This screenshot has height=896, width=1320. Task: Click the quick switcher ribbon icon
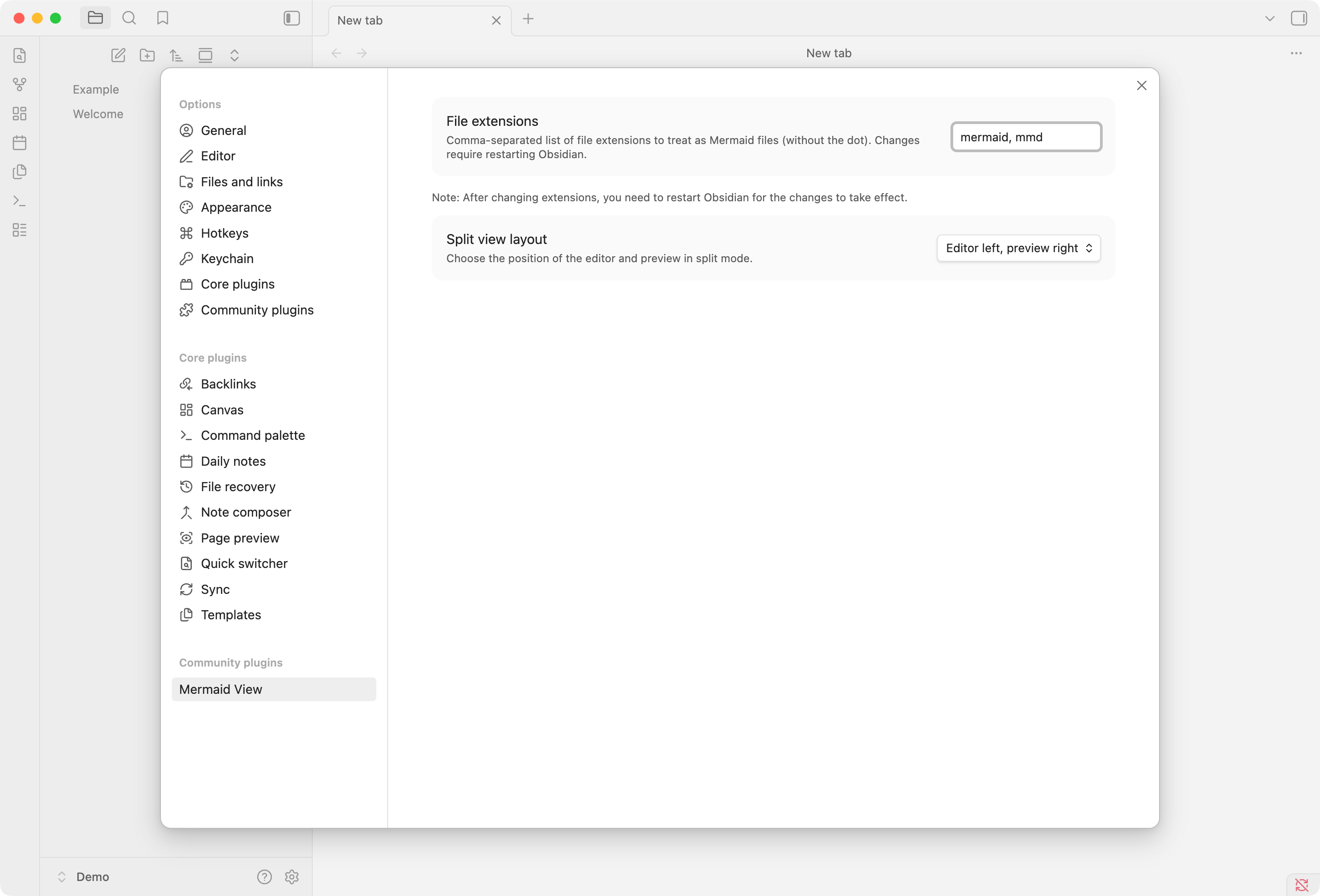pos(19,55)
